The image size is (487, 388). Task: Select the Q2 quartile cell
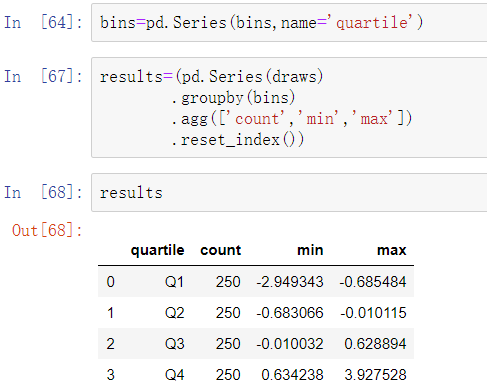pos(174,313)
